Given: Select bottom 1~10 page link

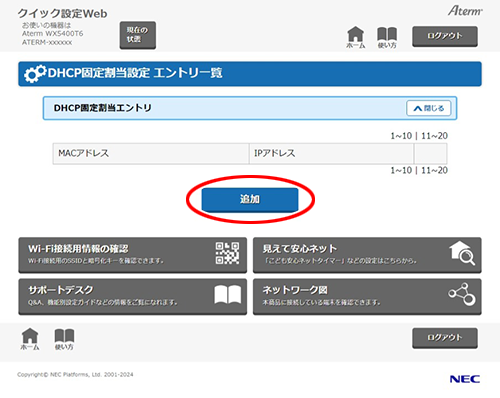Looking at the screenshot, I should (x=401, y=170).
